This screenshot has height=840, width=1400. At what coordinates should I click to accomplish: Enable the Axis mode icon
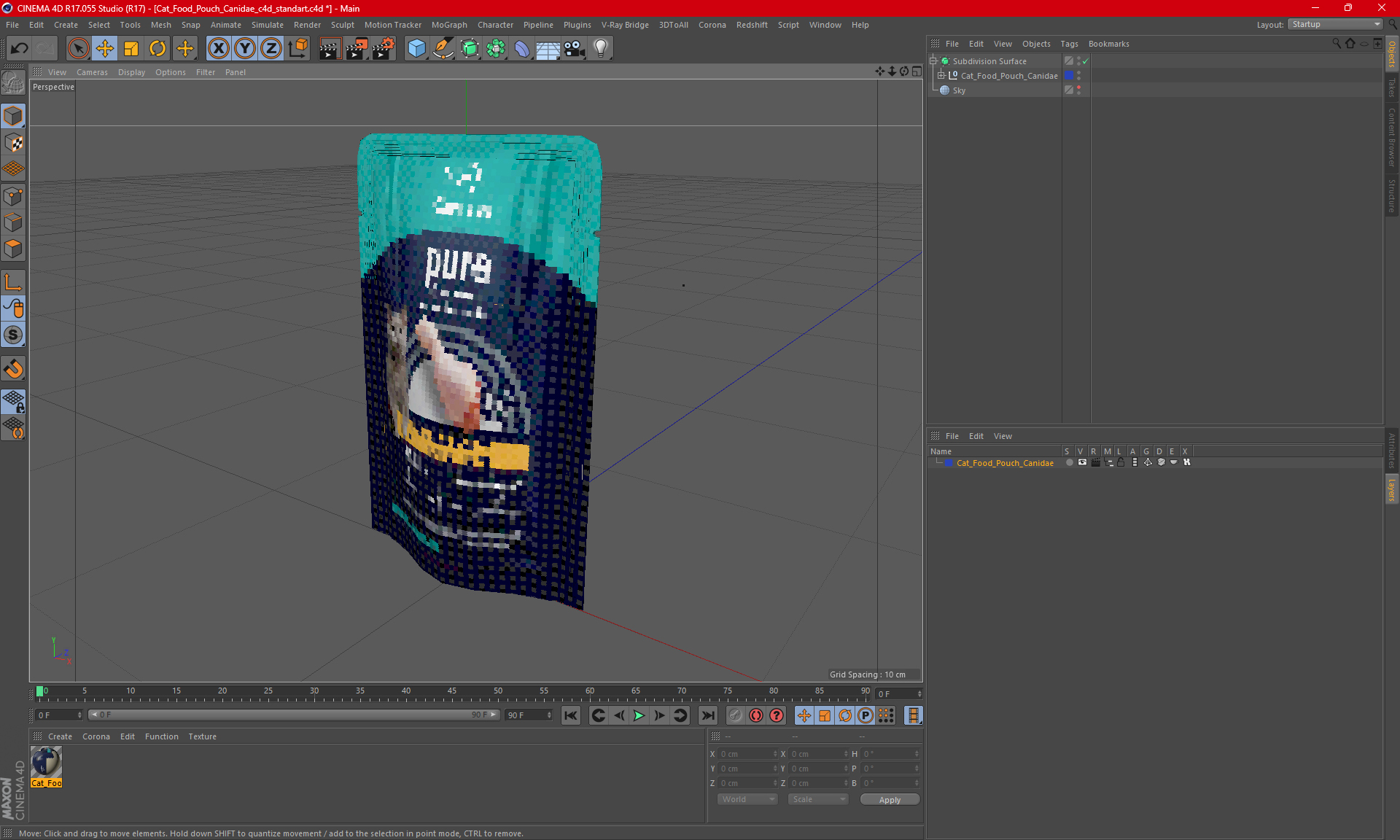point(13,282)
